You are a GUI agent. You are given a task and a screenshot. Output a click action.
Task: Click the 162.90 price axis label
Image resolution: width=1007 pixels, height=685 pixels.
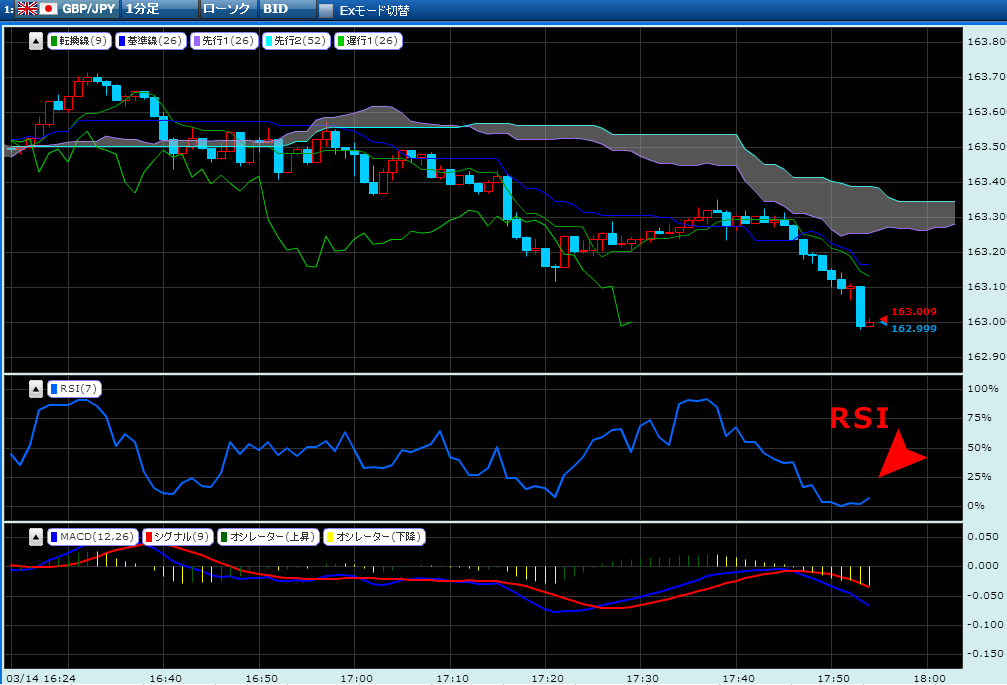986,357
